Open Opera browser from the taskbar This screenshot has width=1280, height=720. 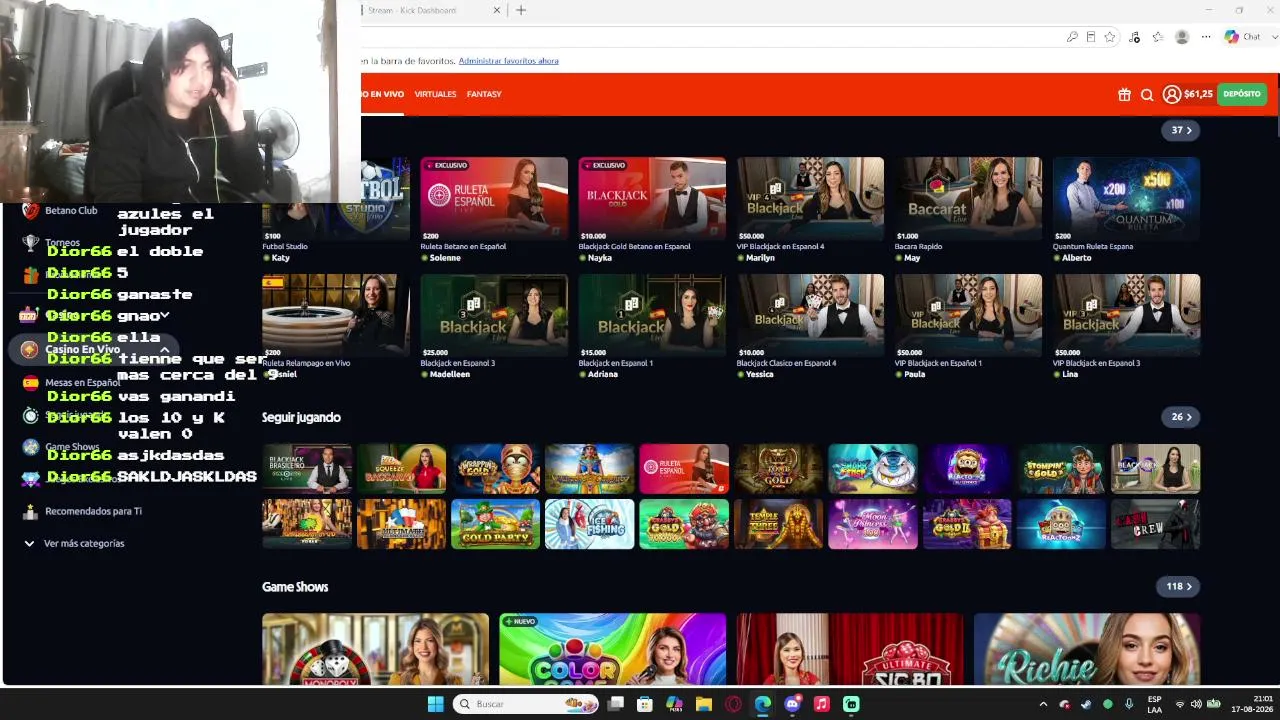coord(733,704)
